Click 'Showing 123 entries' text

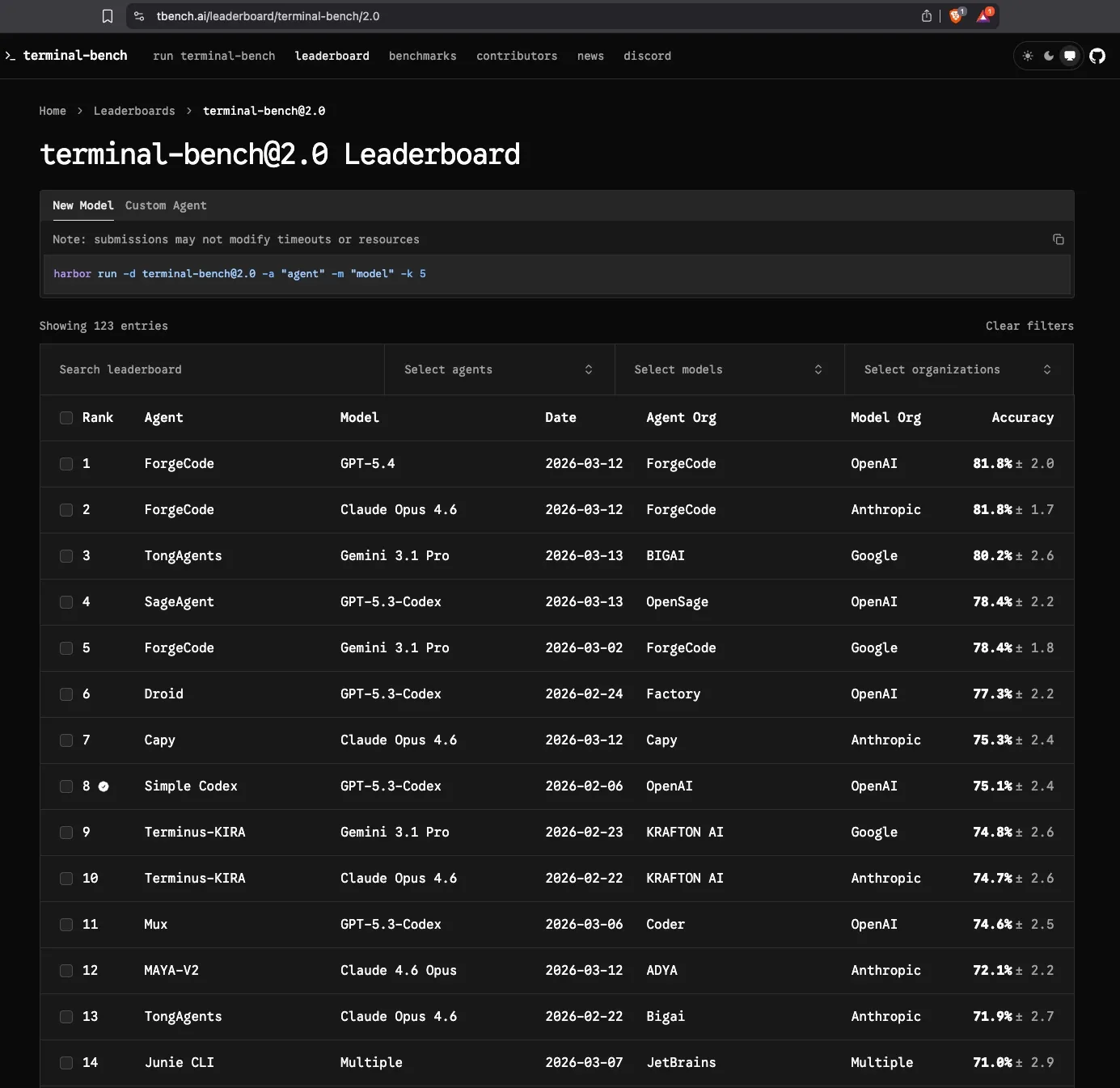click(x=104, y=326)
